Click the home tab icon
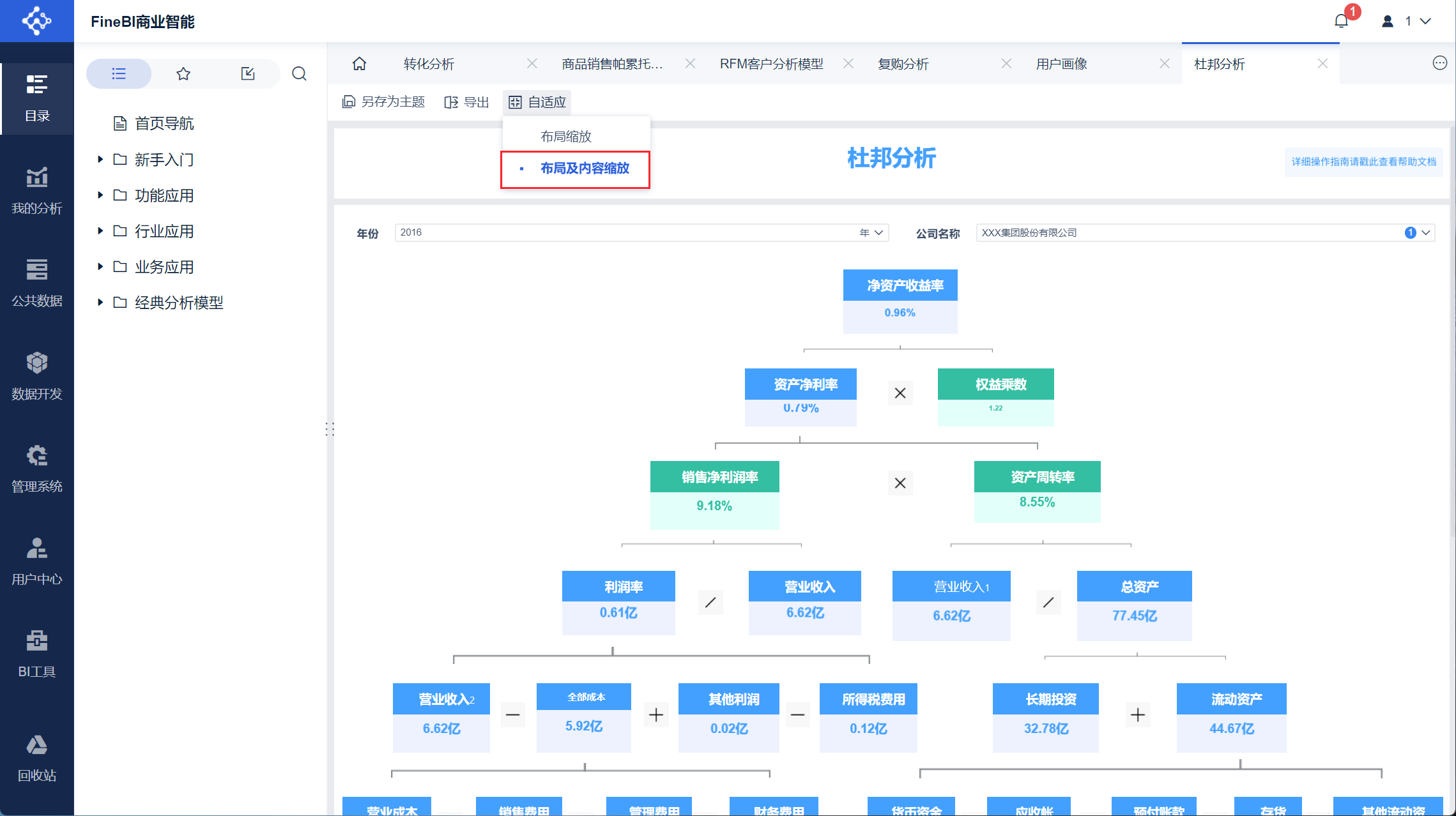 tap(359, 64)
